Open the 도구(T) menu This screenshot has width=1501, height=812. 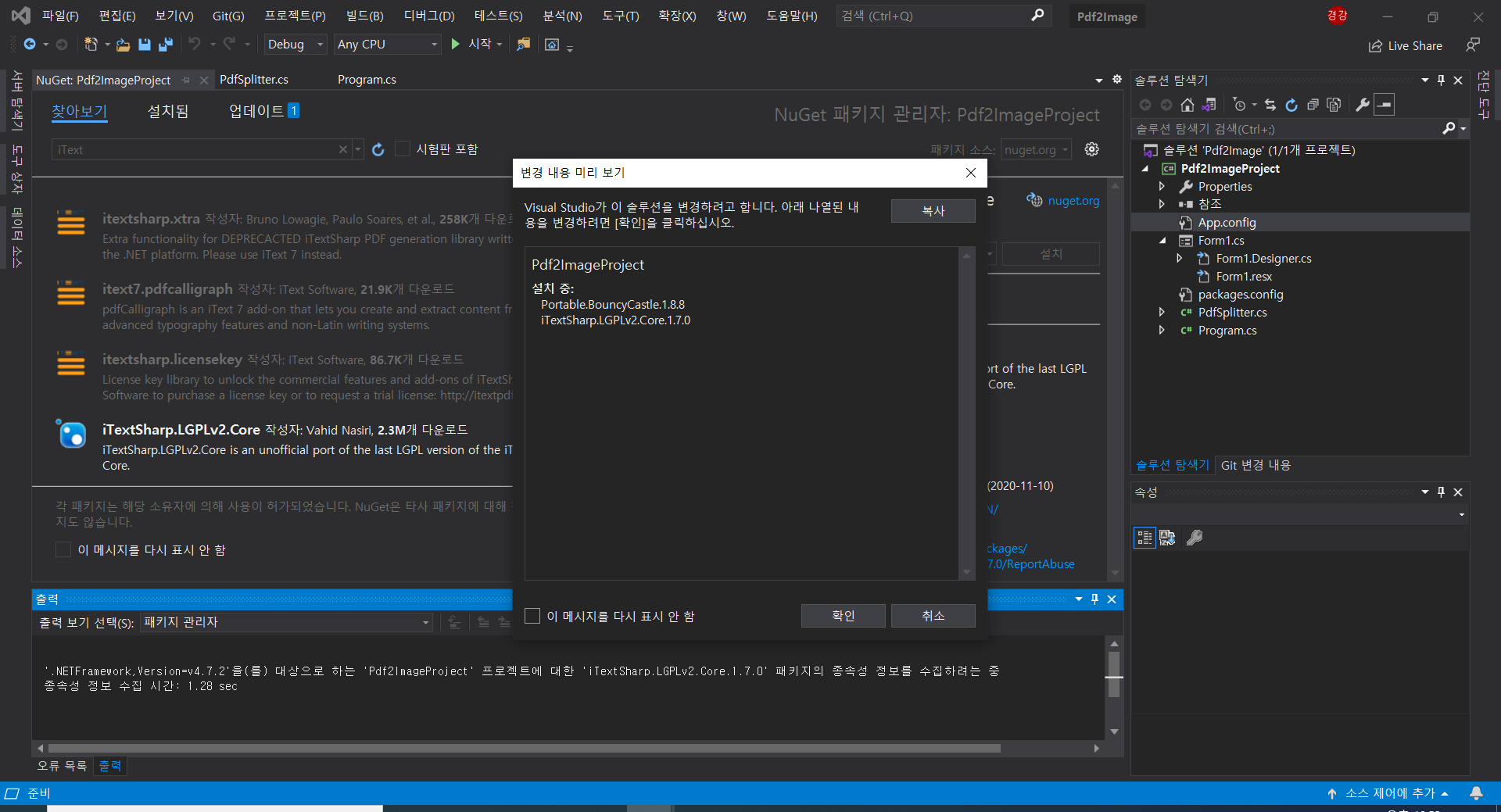(x=621, y=16)
